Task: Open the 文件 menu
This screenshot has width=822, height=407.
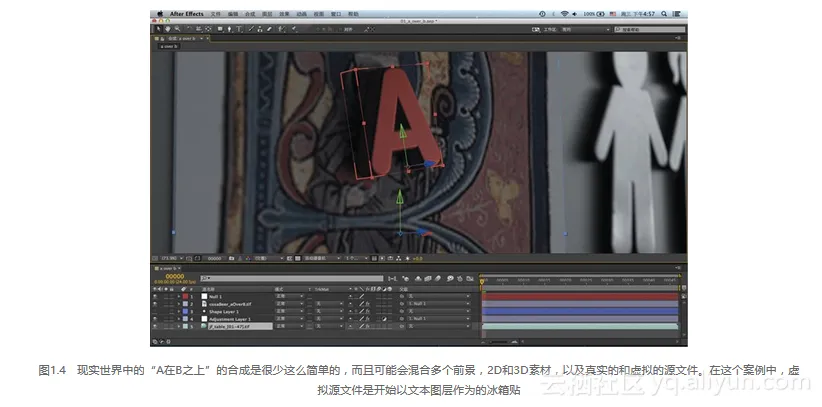Action: point(215,14)
